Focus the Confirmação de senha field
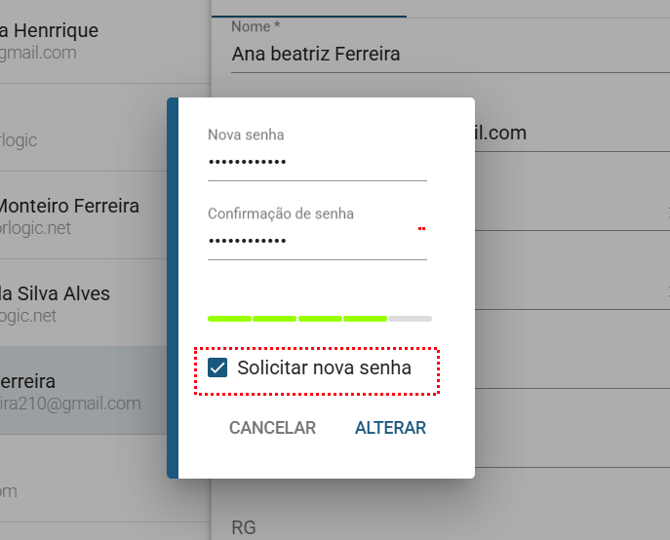The width and height of the screenshot is (670, 540). pyautogui.click(x=317, y=241)
